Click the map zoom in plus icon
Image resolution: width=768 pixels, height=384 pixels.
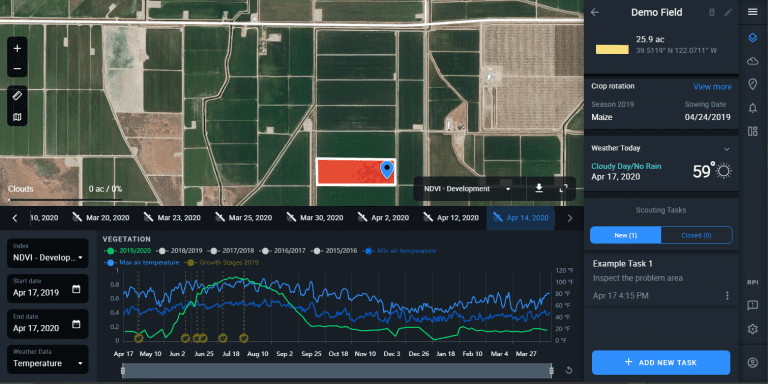coord(17,48)
